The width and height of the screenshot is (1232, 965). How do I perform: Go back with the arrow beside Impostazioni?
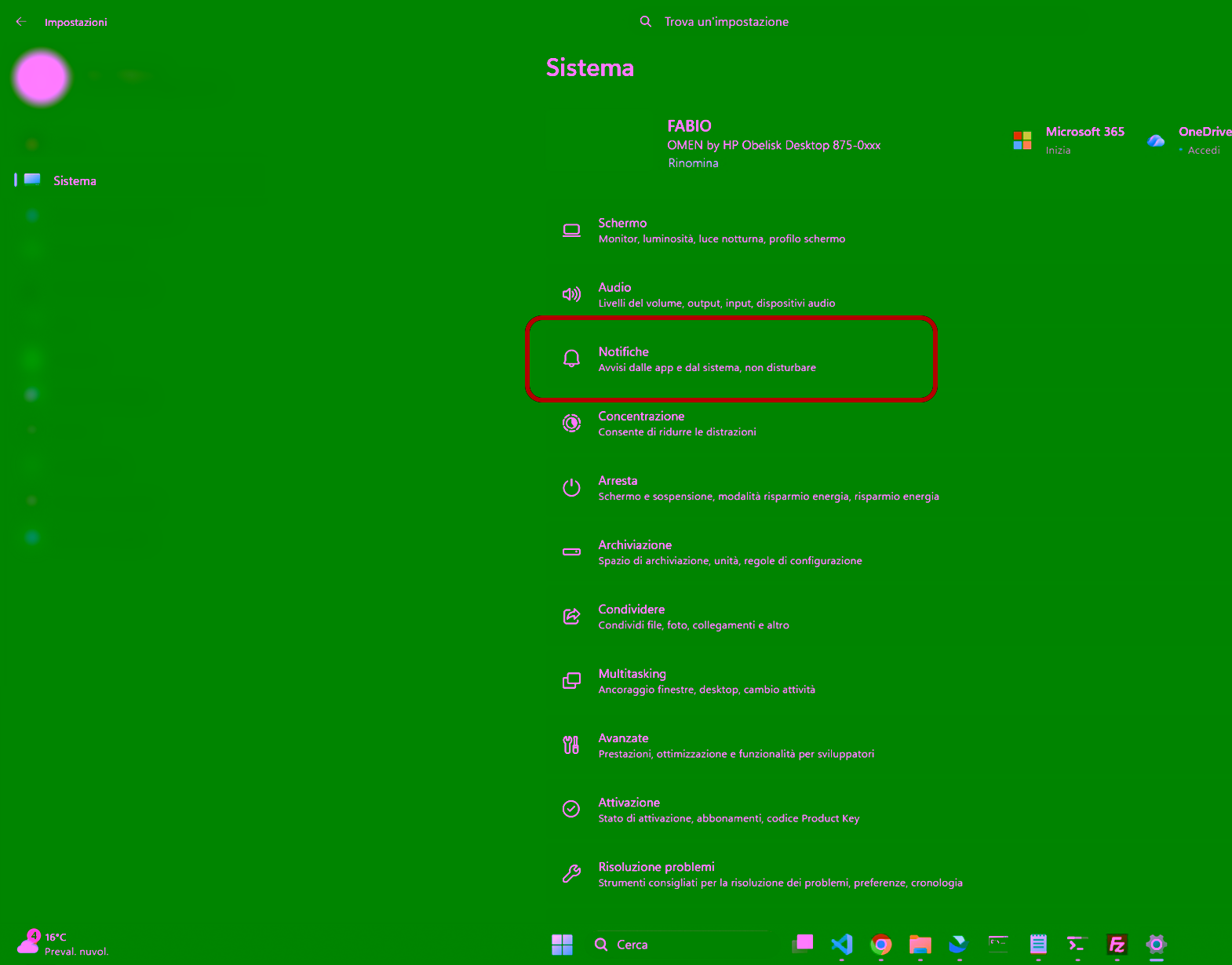(21, 22)
